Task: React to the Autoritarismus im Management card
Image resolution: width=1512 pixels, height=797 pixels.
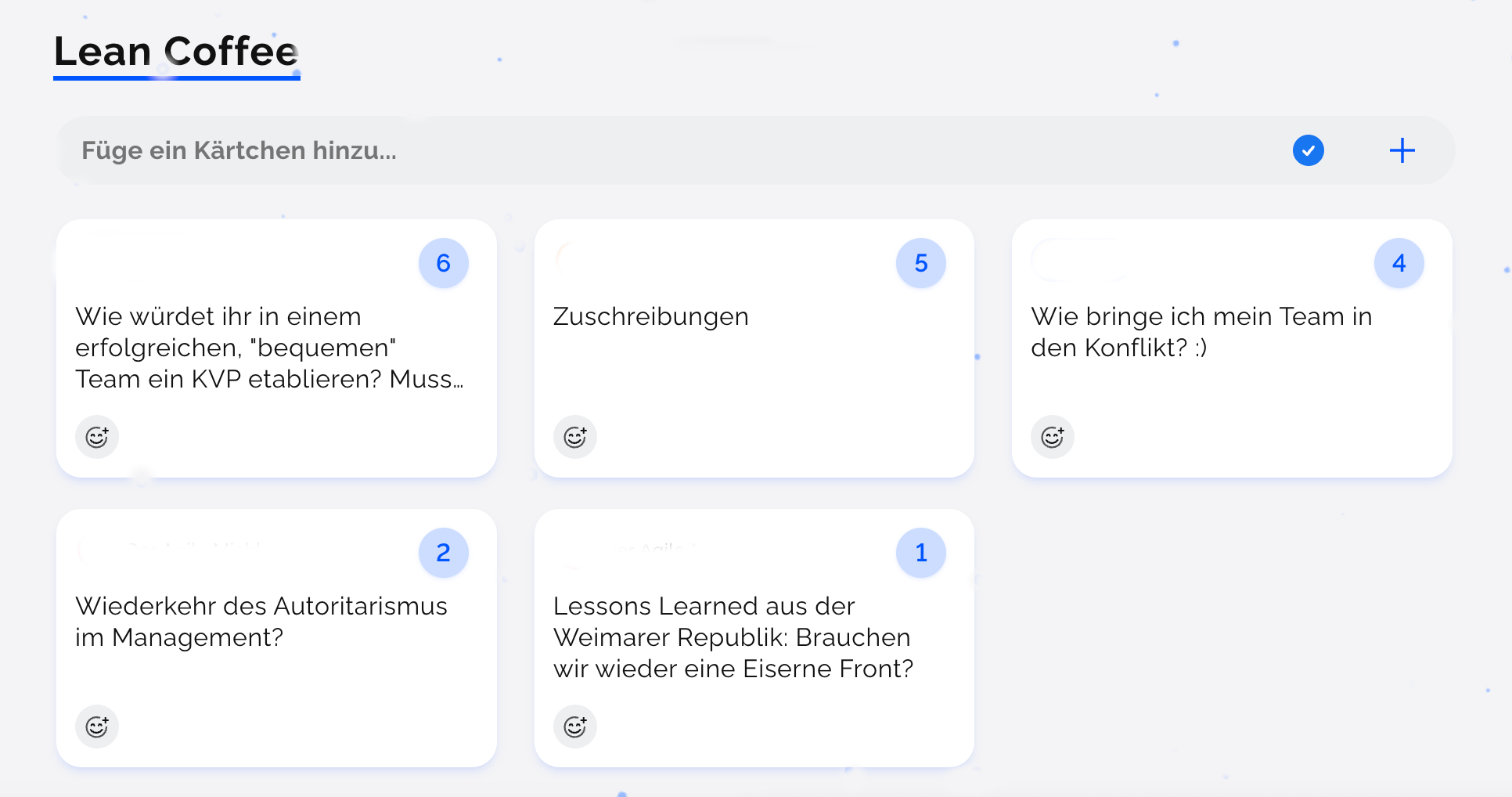Action: [97, 727]
